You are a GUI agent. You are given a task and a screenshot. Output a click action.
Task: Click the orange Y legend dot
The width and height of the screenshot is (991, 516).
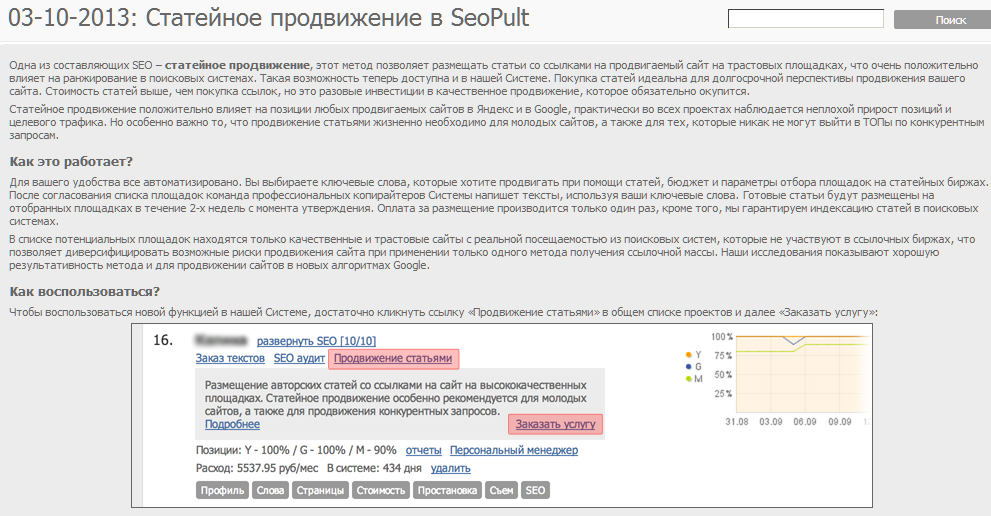pos(688,355)
